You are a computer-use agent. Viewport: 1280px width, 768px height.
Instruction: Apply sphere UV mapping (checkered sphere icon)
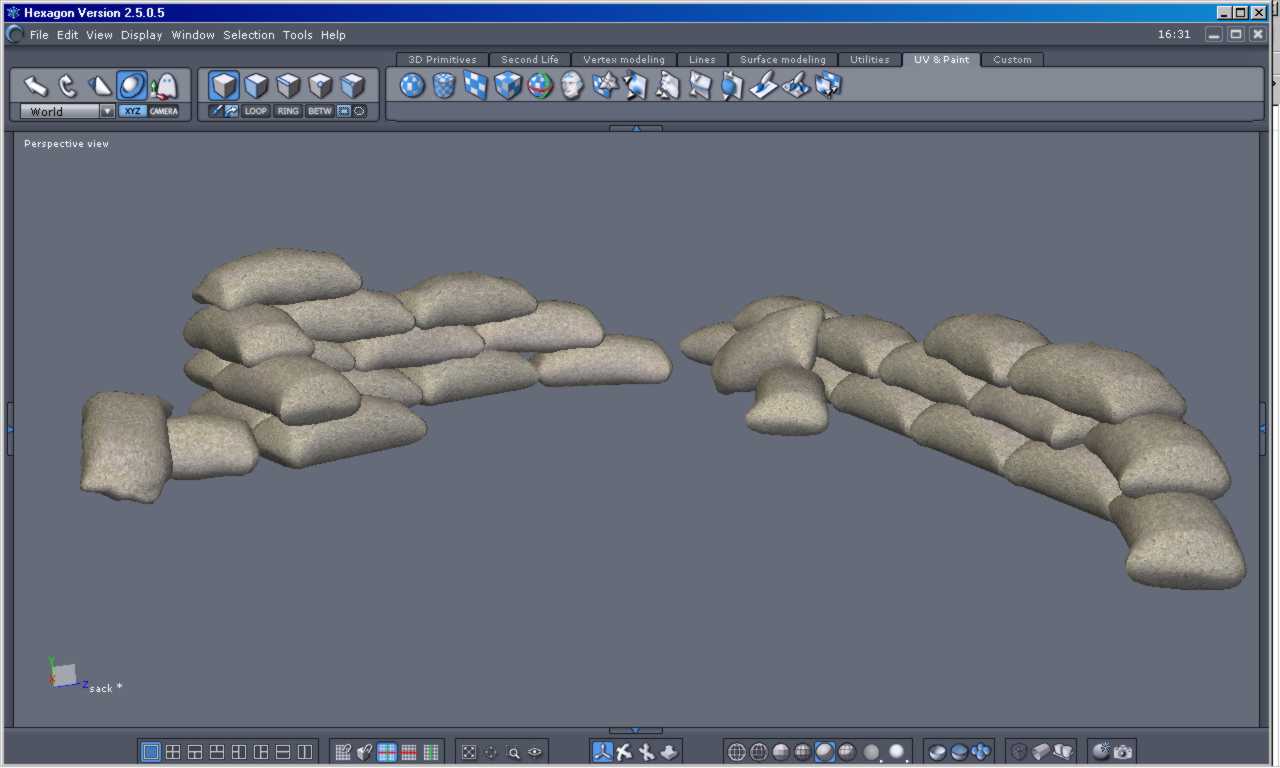tap(412, 85)
